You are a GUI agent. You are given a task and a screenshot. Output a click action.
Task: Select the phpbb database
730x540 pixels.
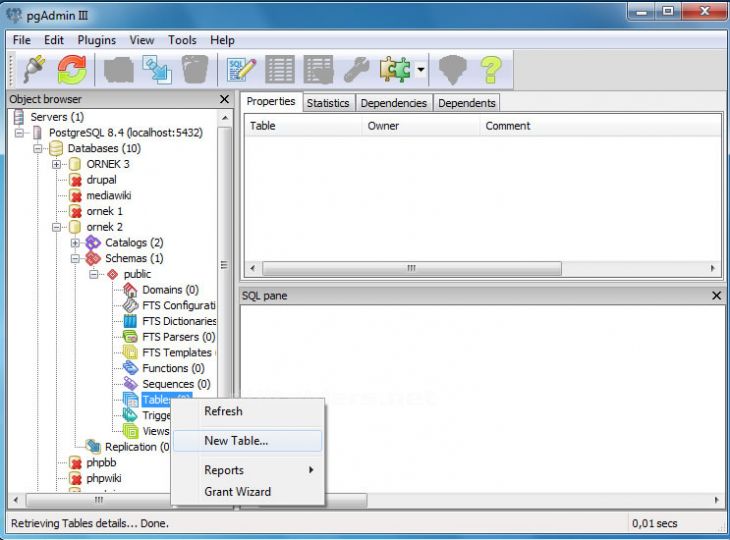click(x=101, y=463)
